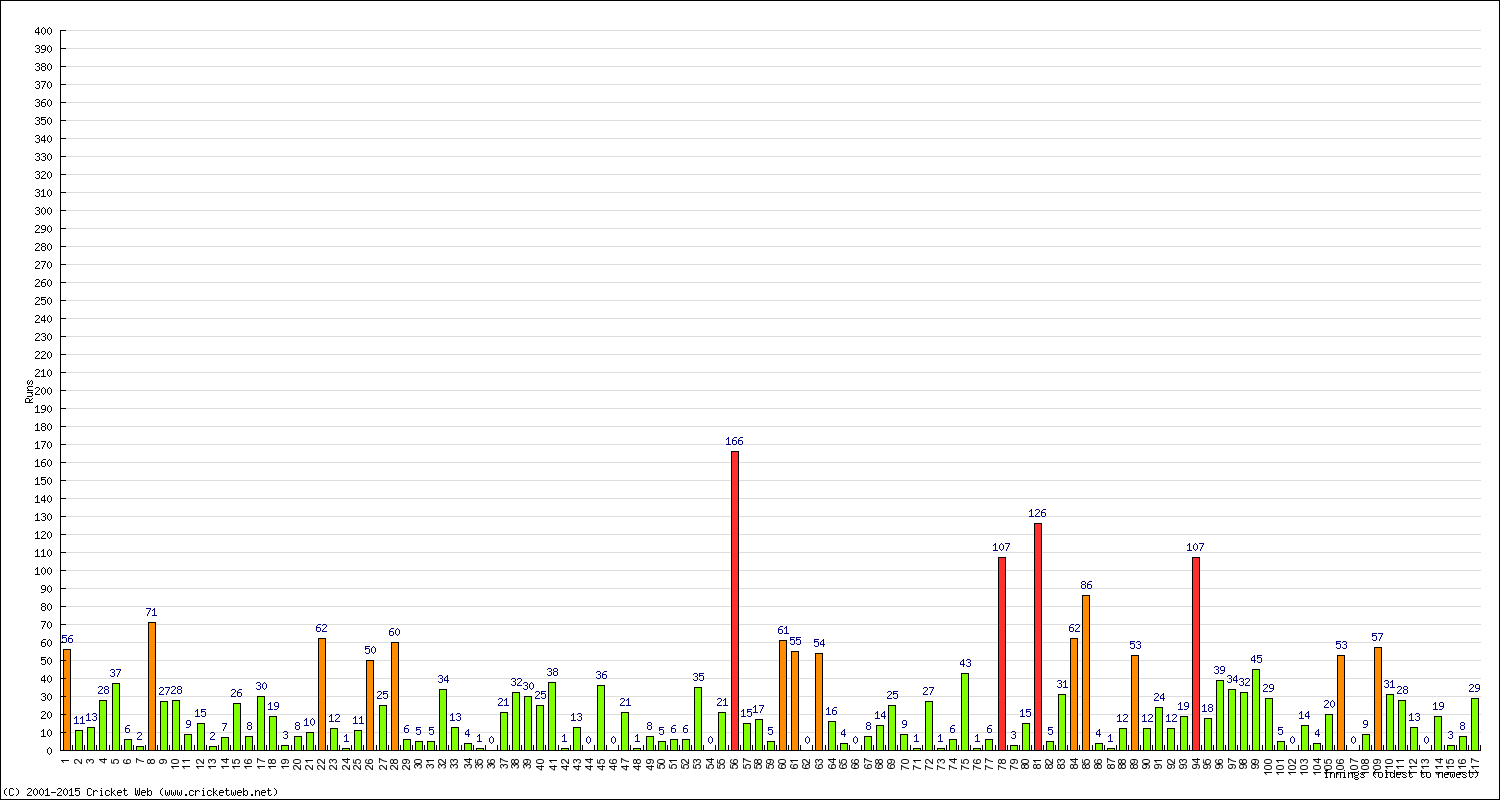Click the 50 value label above orange bar

[x=370, y=650]
